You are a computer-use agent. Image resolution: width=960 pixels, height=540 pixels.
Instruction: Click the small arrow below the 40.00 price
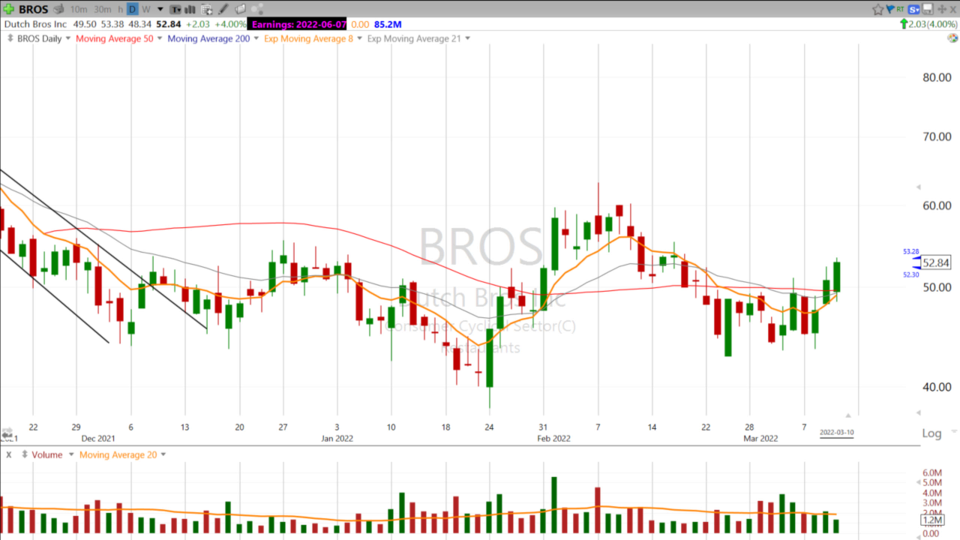918,413
